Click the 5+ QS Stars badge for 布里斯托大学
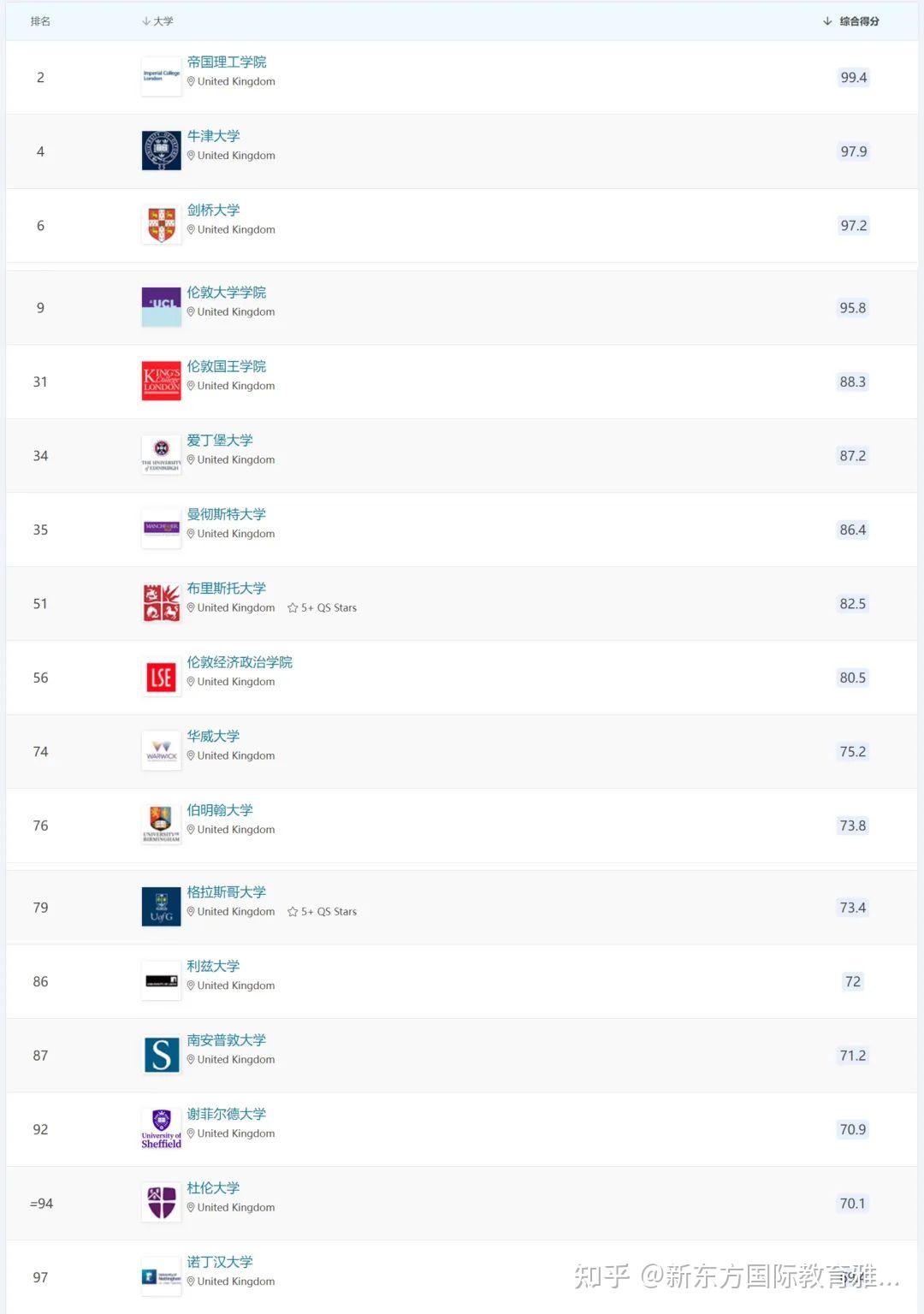Image resolution: width=924 pixels, height=1314 pixels. 323,608
